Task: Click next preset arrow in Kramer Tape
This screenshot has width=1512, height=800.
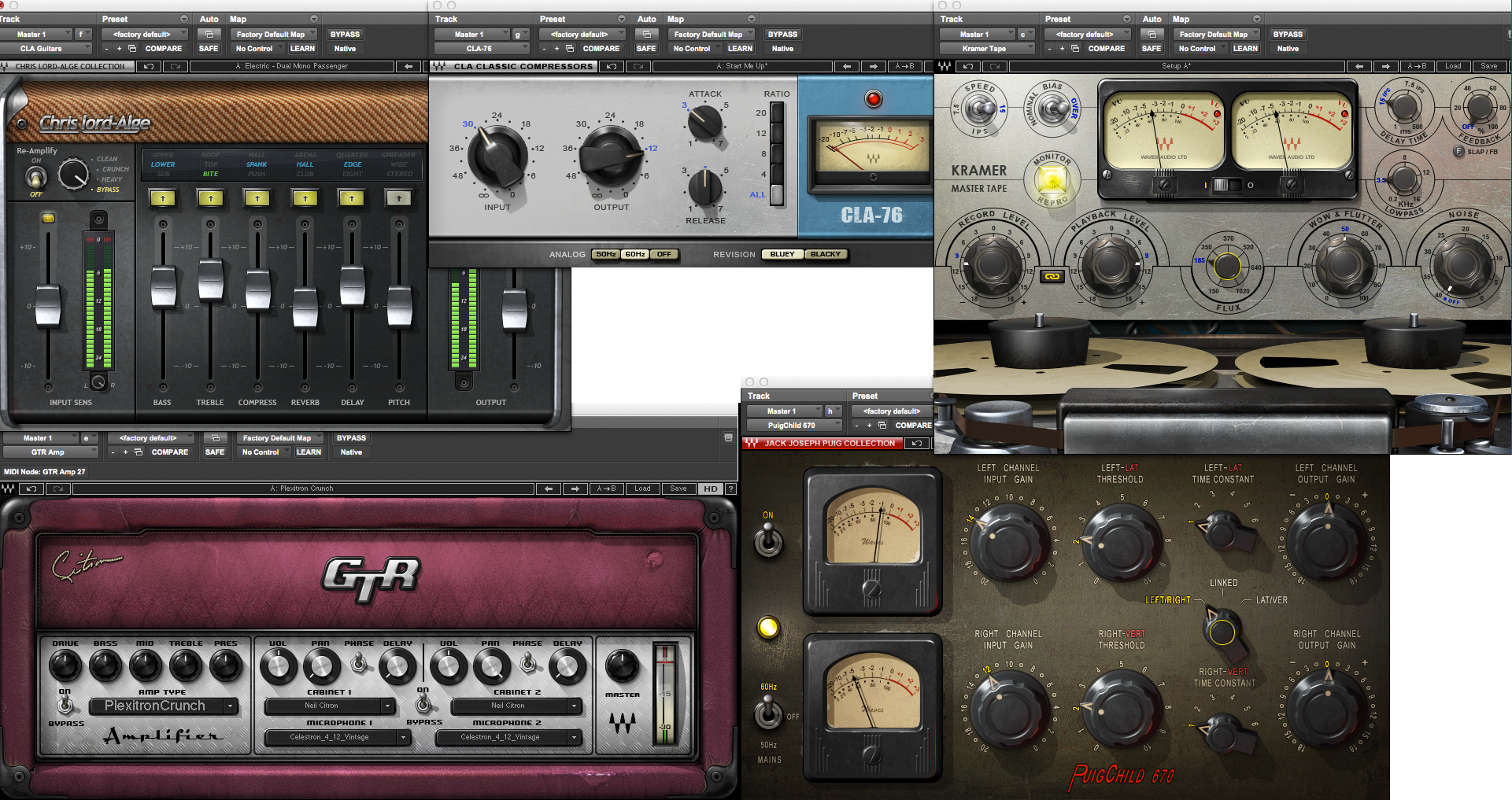Action: (1385, 66)
